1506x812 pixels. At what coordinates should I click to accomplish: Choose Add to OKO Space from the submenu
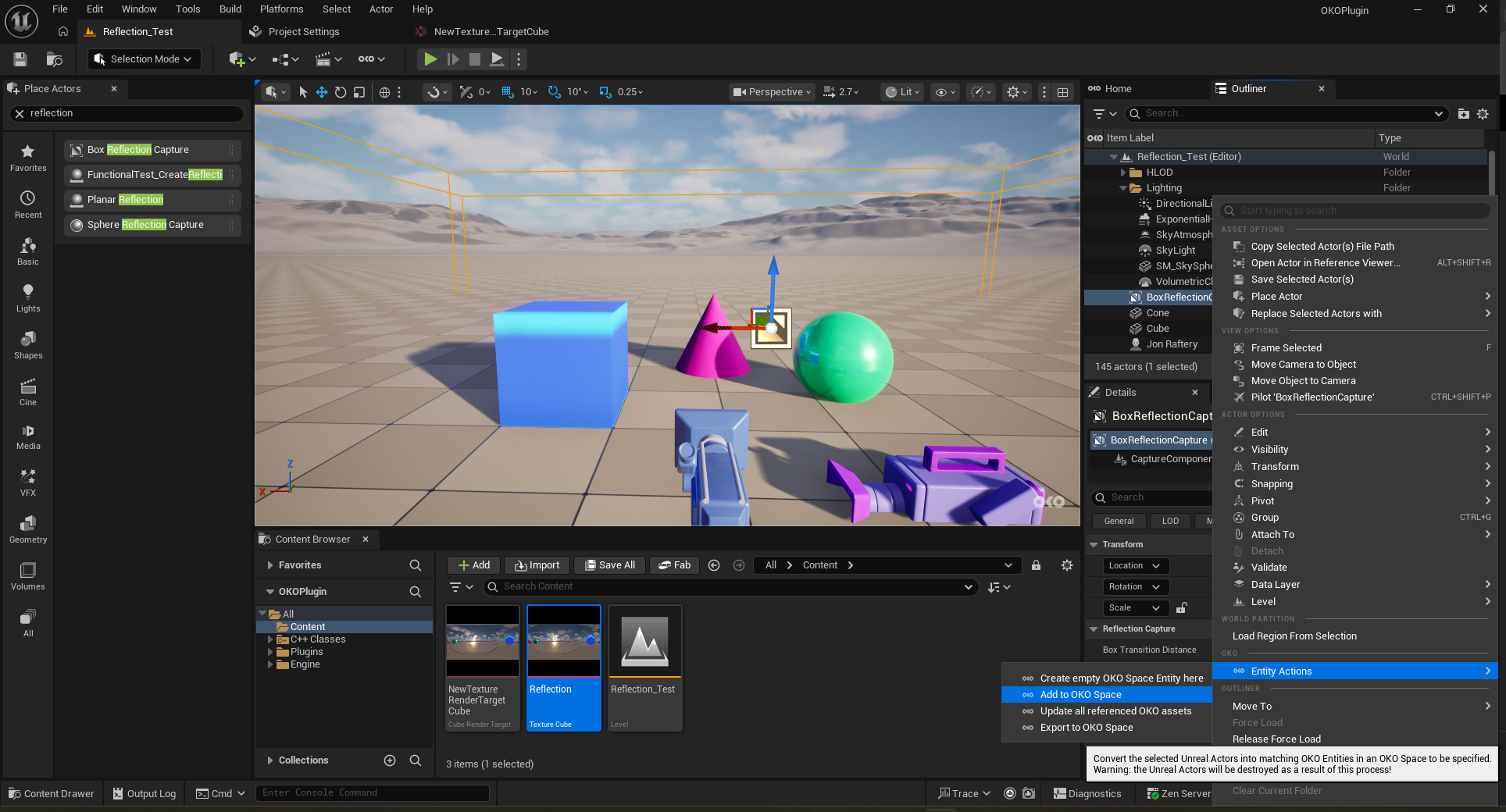pyautogui.click(x=1106, y=695)
